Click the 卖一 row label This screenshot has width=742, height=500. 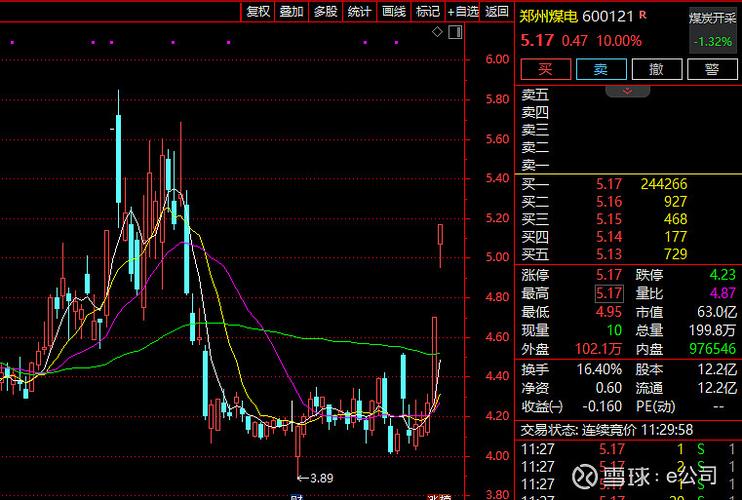tap(535, 165)
